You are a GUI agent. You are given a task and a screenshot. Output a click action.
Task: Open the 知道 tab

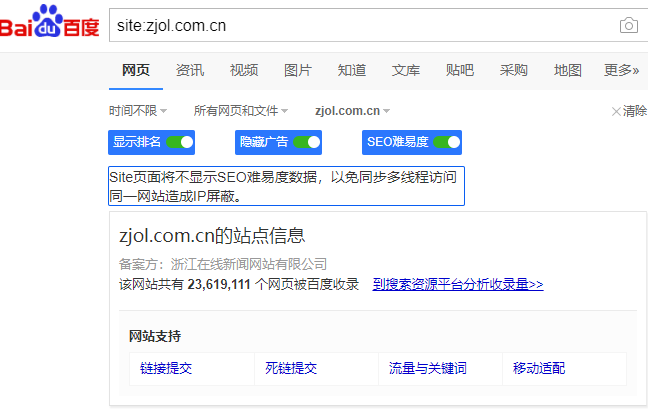tap(352, 70)
